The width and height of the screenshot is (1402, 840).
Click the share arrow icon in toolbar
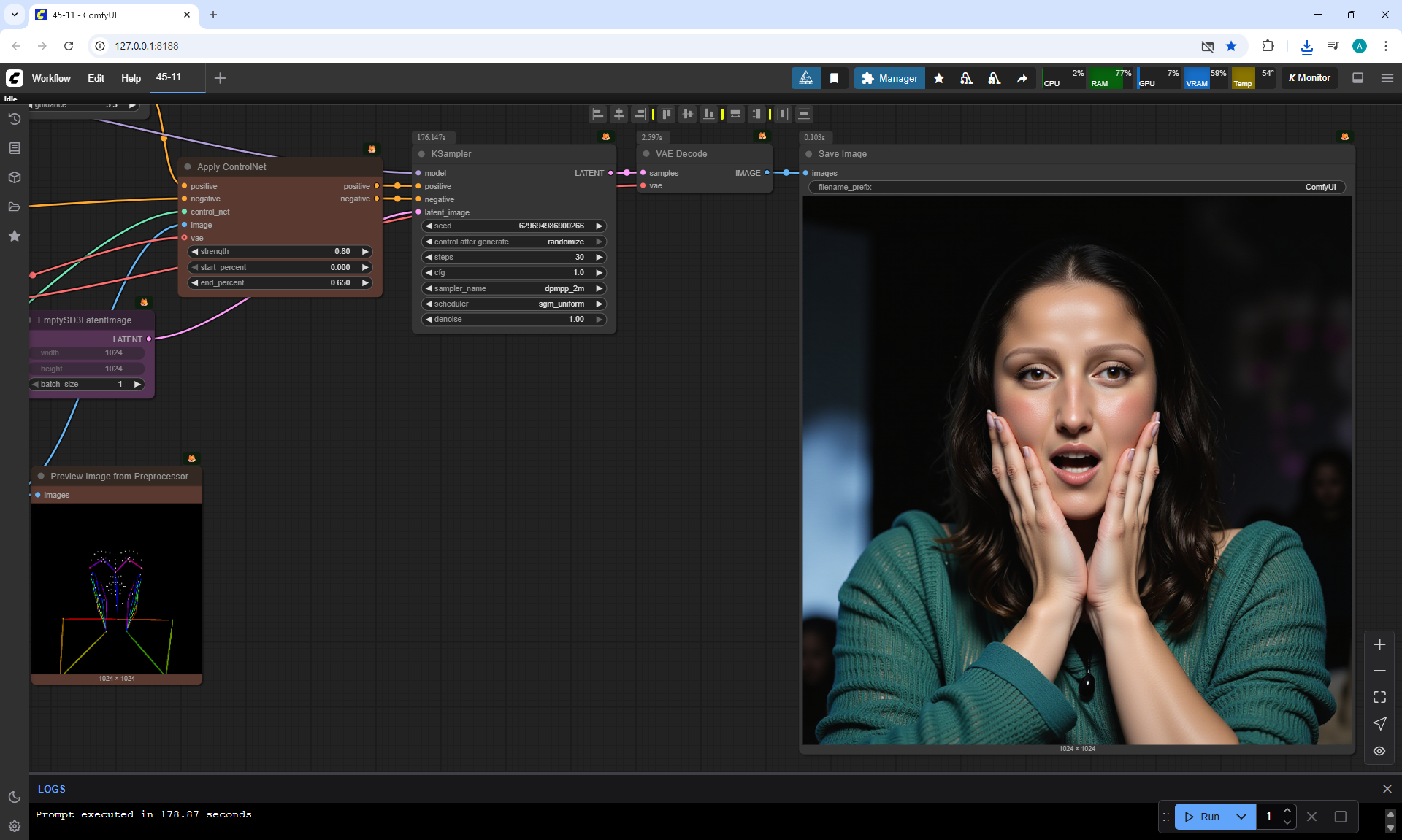[x=1022, y=78]
